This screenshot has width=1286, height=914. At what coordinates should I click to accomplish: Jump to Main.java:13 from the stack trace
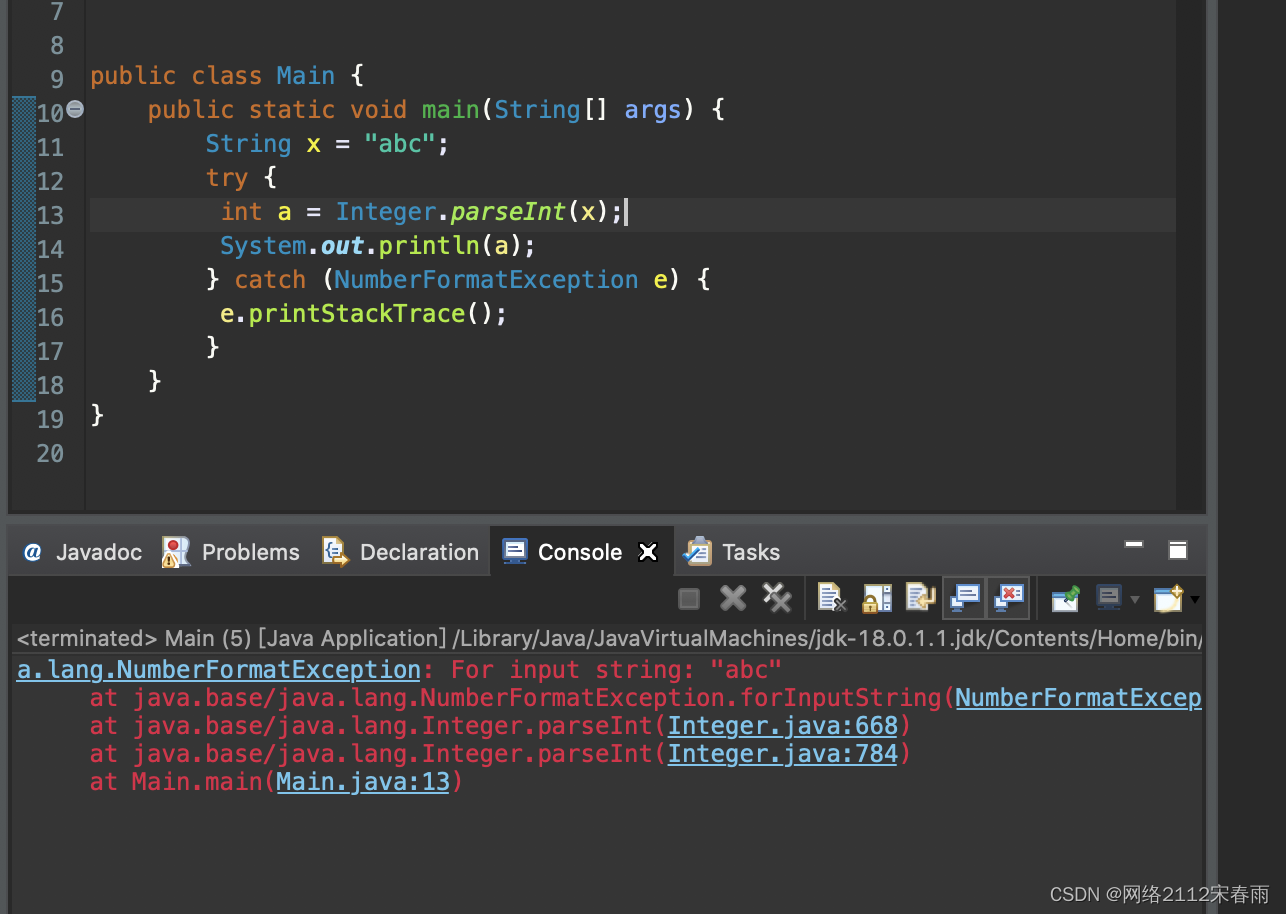(x=363, y=782)
